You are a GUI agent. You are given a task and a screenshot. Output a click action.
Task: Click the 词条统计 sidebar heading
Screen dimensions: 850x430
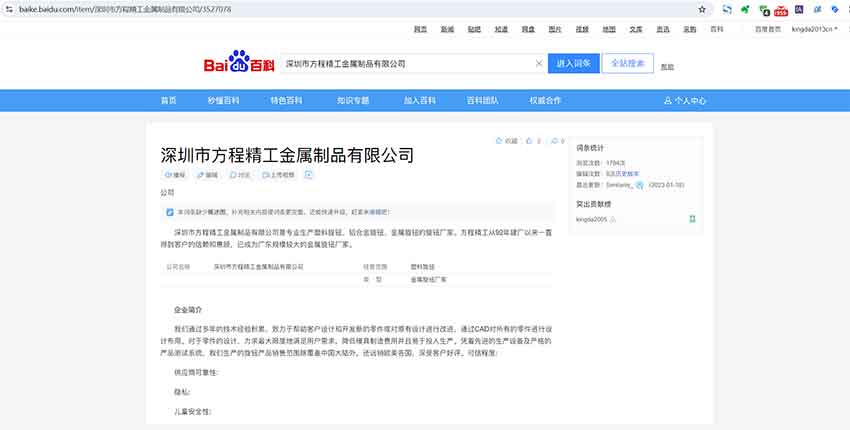pyautogui.click(x=590, y=147)
